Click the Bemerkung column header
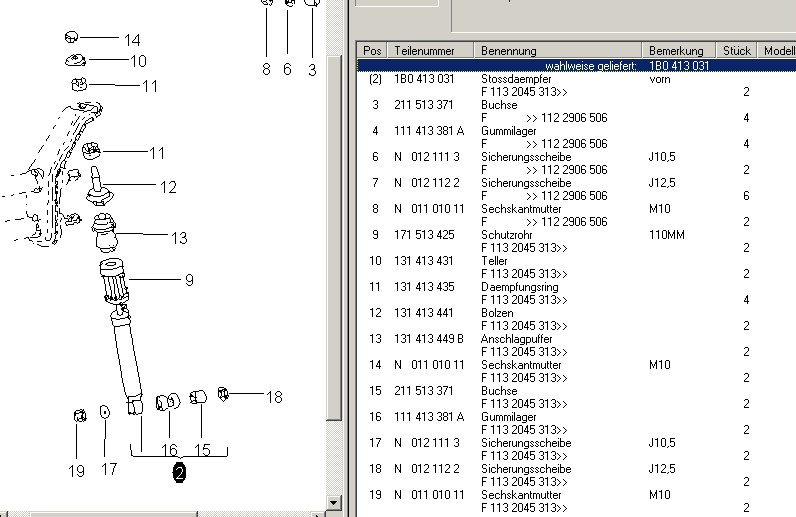The image size is (796, 517). 676,50
